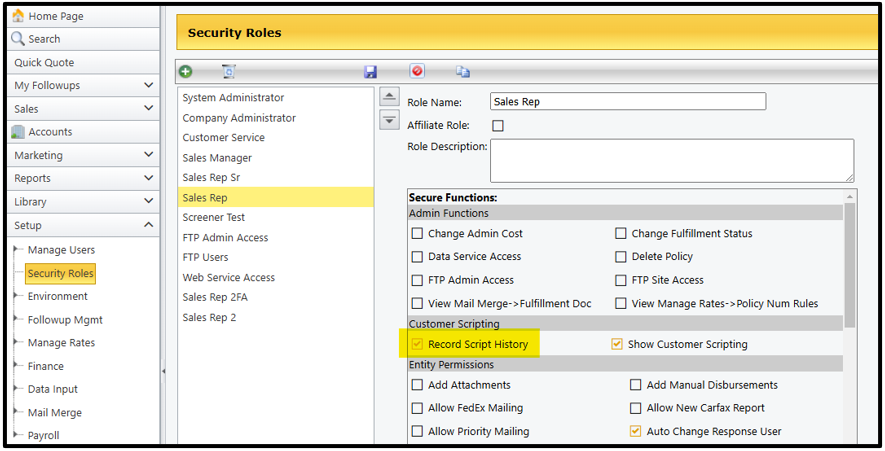Expand the Marketing menu chevron

pos(148,155)
